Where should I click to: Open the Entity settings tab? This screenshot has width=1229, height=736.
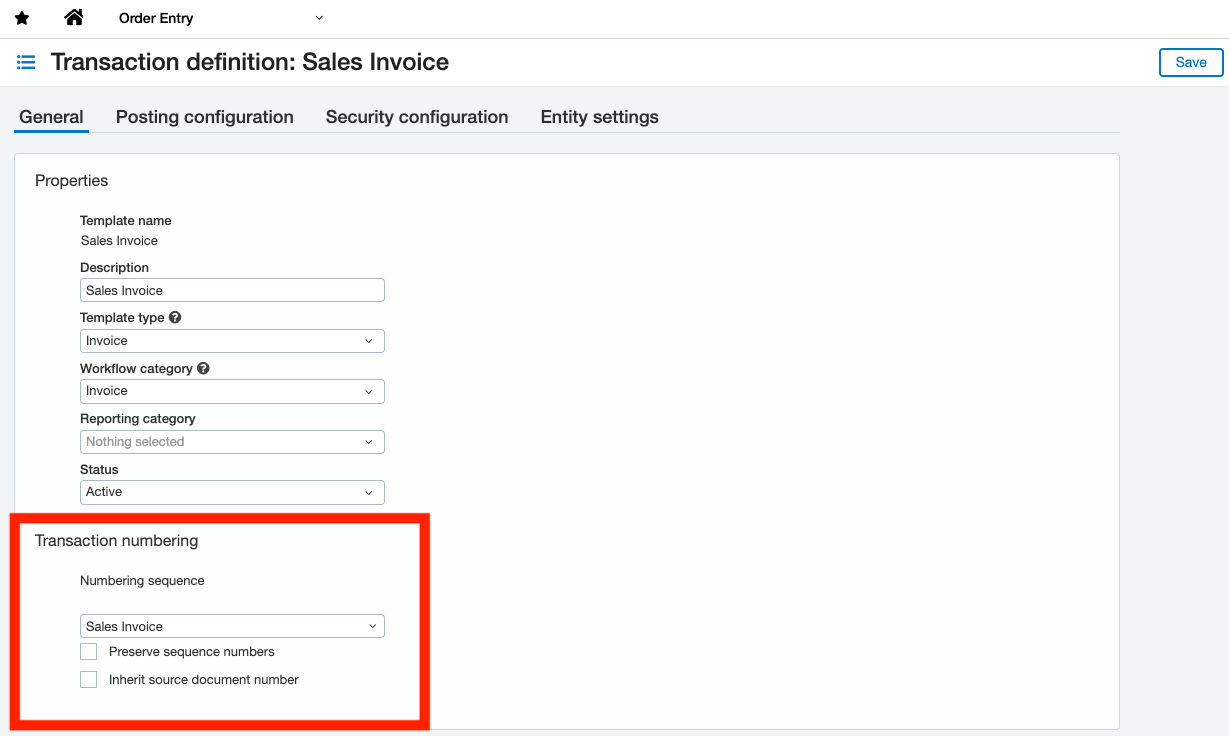(x=599, y=117)
